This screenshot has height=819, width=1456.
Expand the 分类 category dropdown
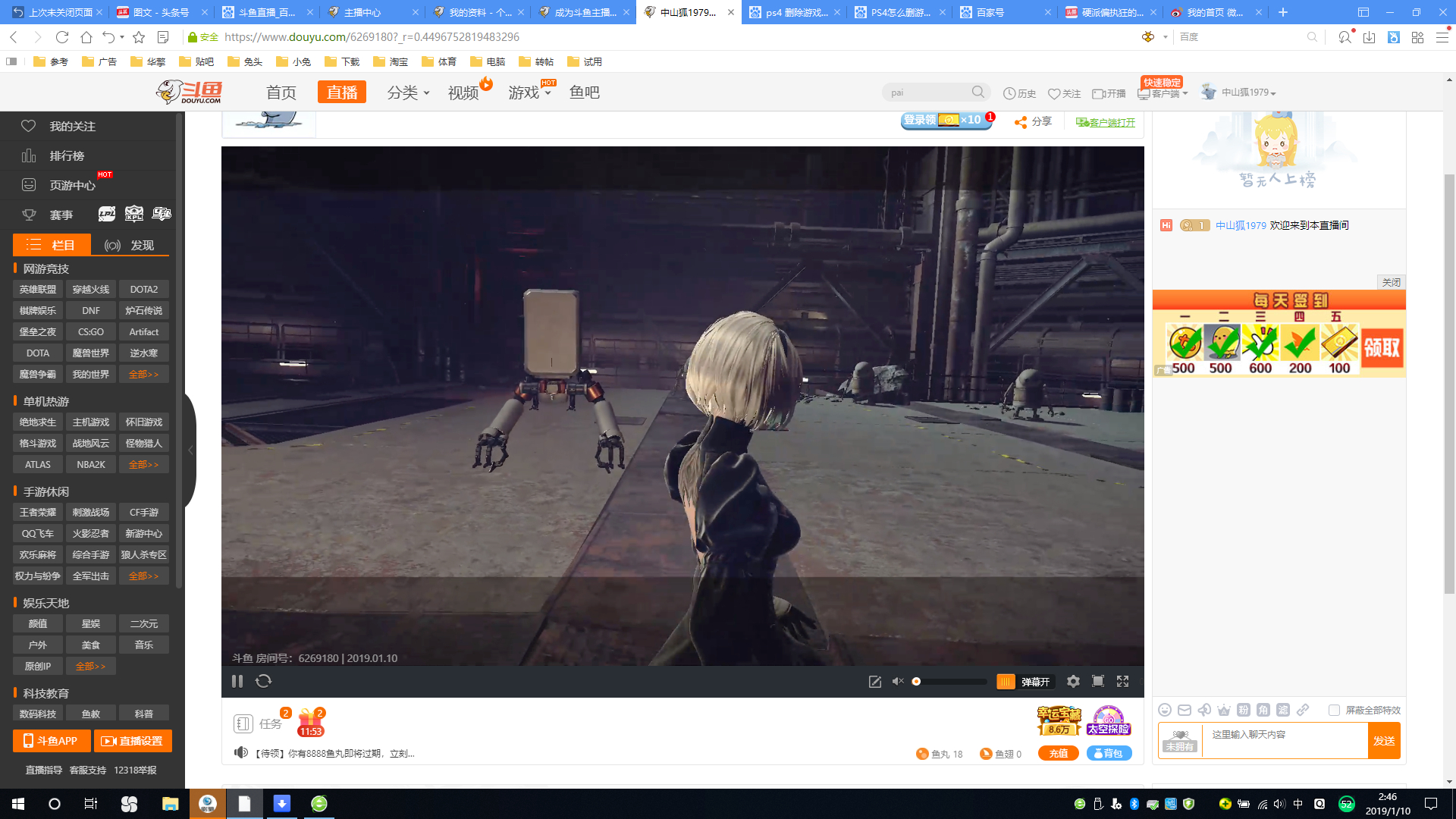tap(408, 93)
